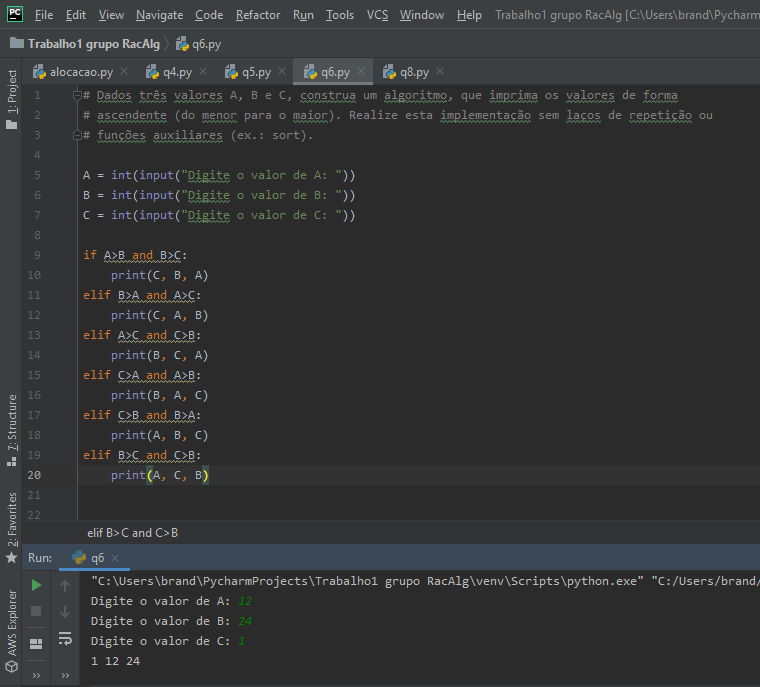The width and height of the screenshot is (760, 687).
Task: Open the Run menu
Action: click(x=303, y=15)
